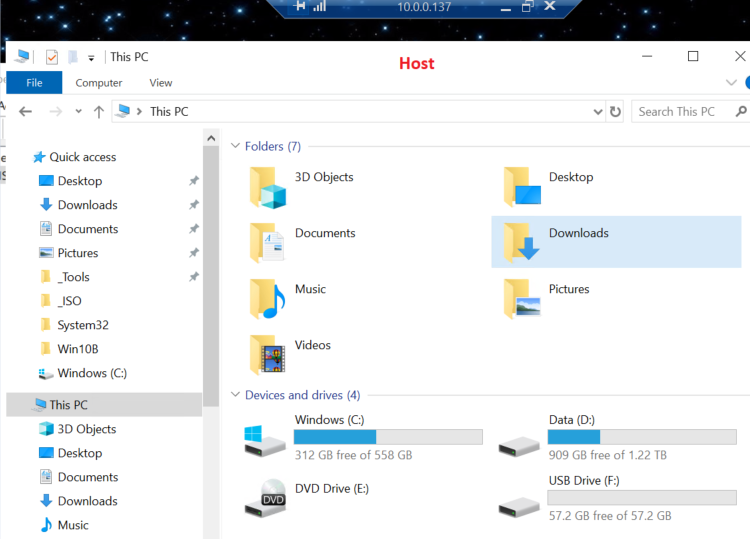The width and height of the screenshot is (750, 539).
Task: Open the View ribbon tab
Action: click(160, 83)
